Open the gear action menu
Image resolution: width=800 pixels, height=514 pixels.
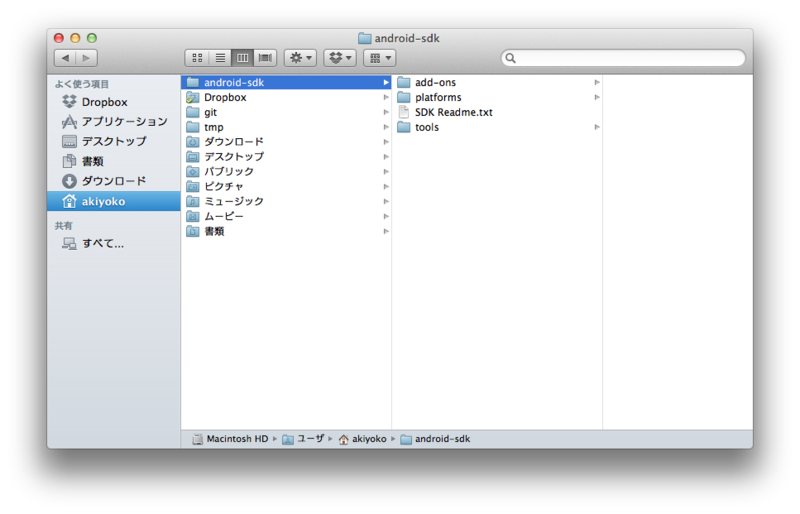click(301, 58)
